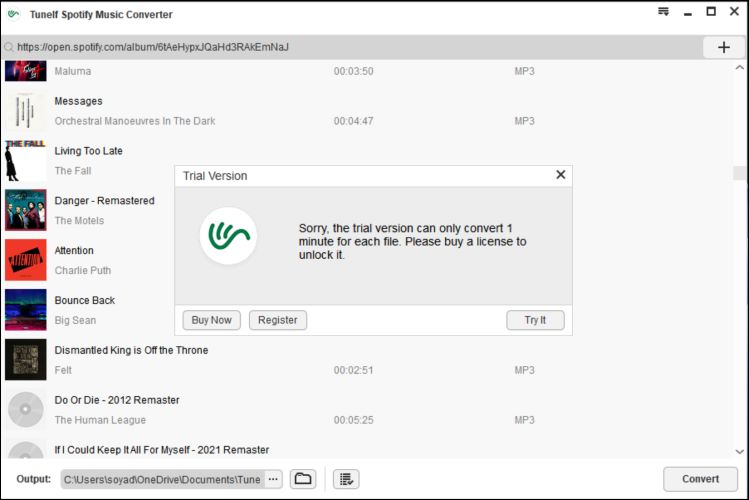Click the TunelF app logo in title bar
The image size is (749, 500).
click(14, 14)
